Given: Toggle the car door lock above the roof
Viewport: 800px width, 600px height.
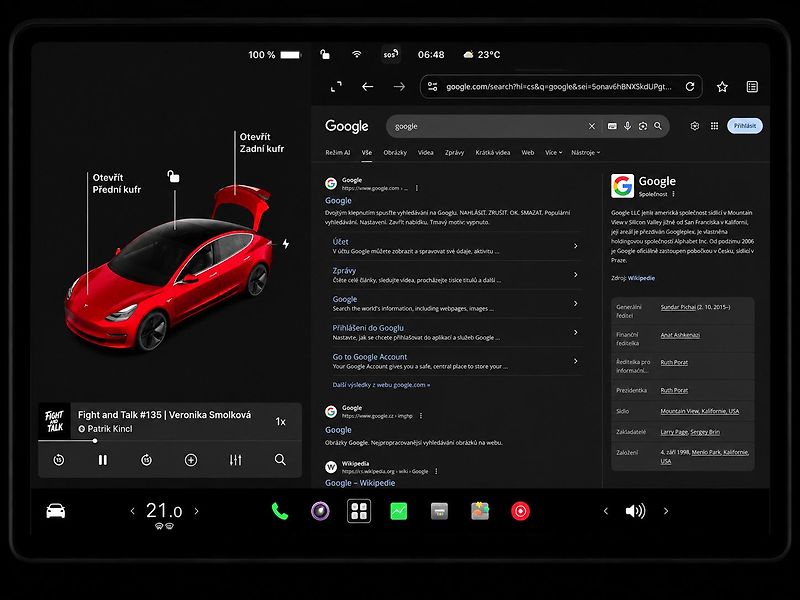Looking at the screenshot, I should [x=173, y=177].
